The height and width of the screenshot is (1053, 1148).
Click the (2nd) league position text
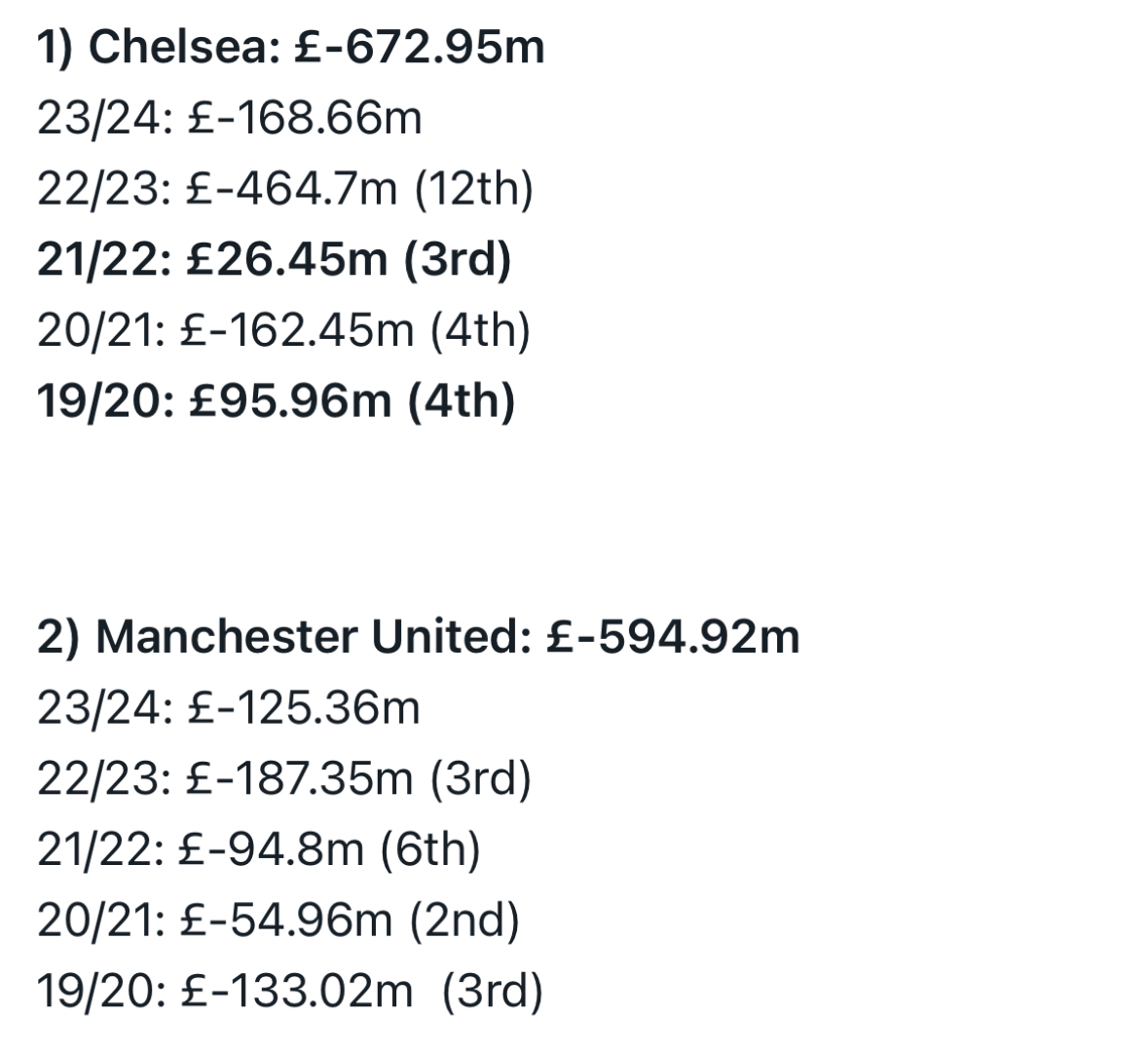[464, 921]
